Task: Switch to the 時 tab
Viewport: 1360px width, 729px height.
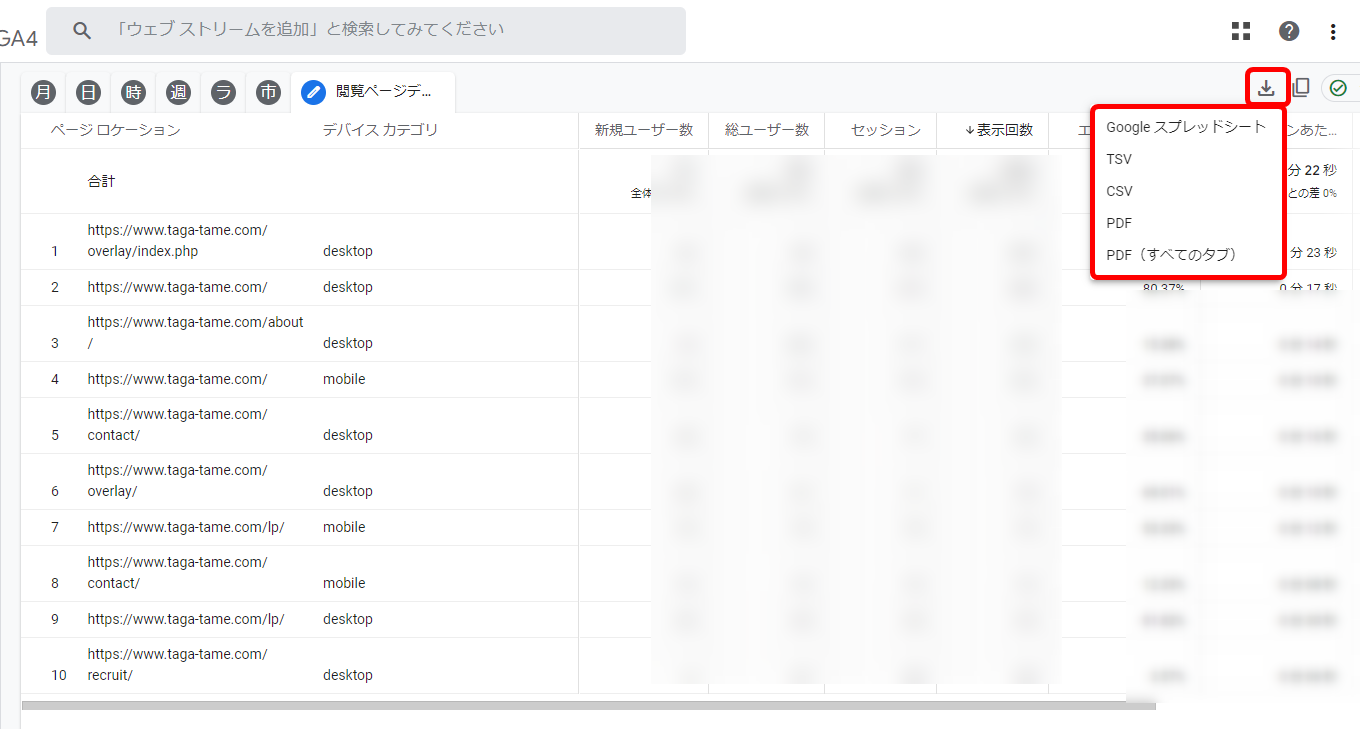Action: coord(134,92)
